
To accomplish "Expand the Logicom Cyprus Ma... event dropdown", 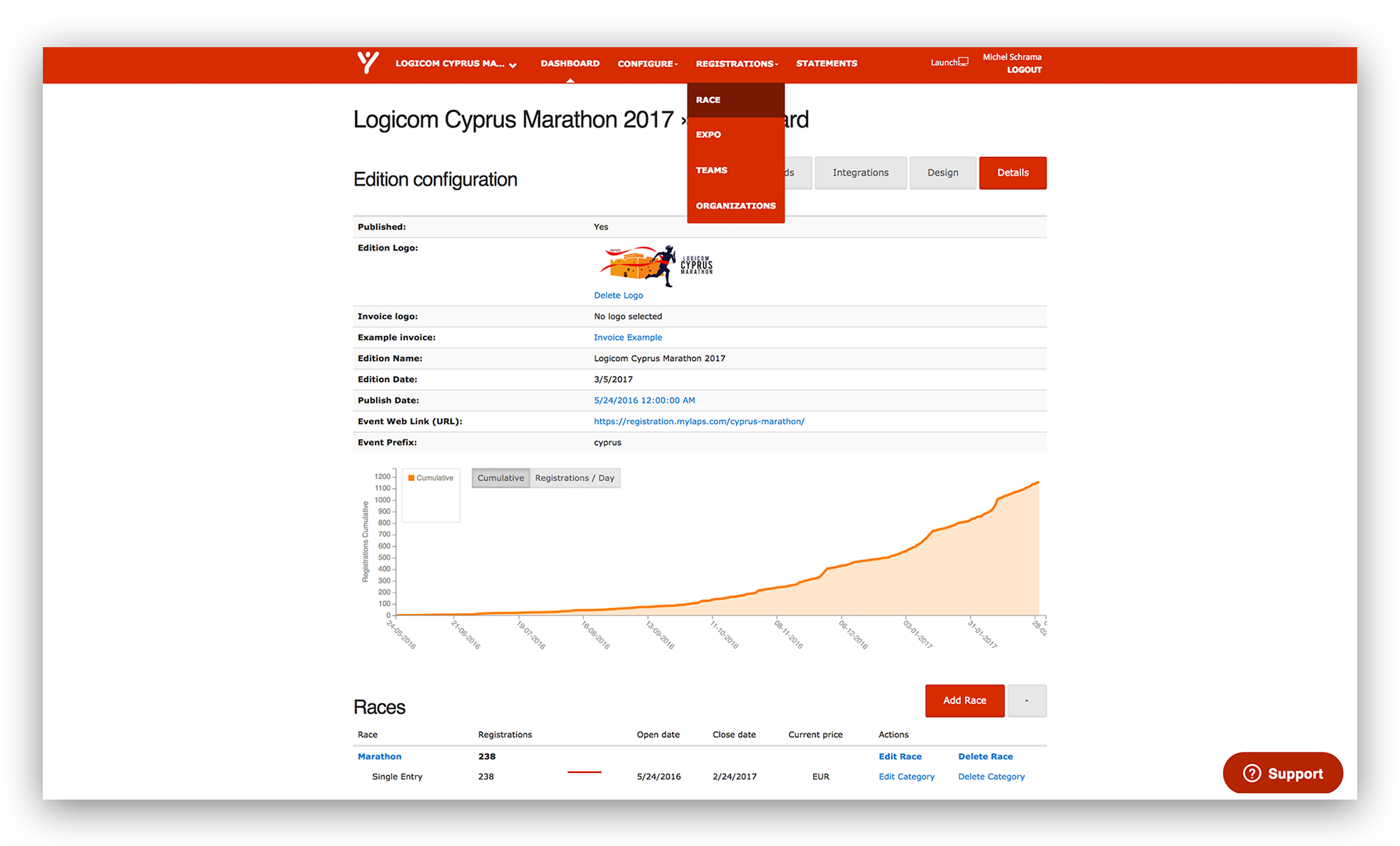I will coord(455,64).
